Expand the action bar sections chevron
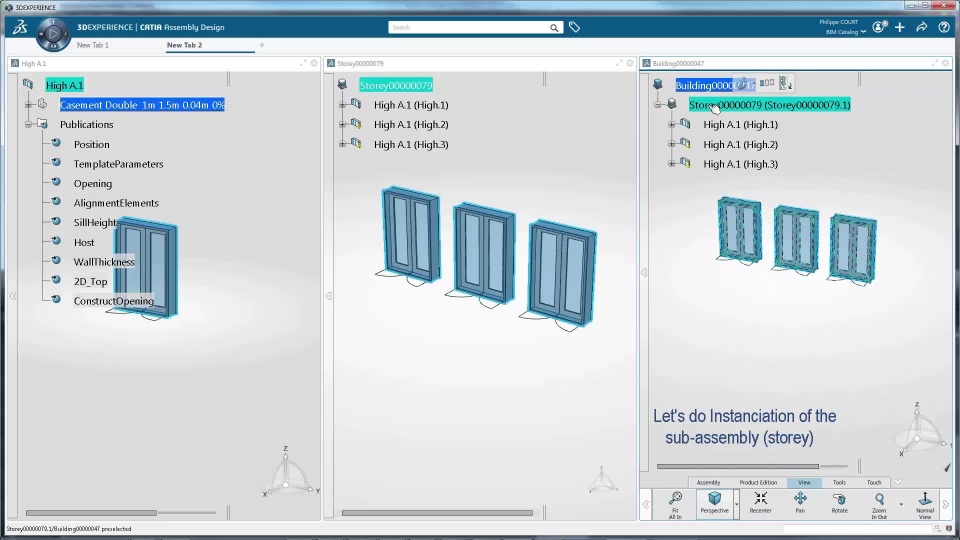This screenshot has height=540, width=960. click(898, 482)
